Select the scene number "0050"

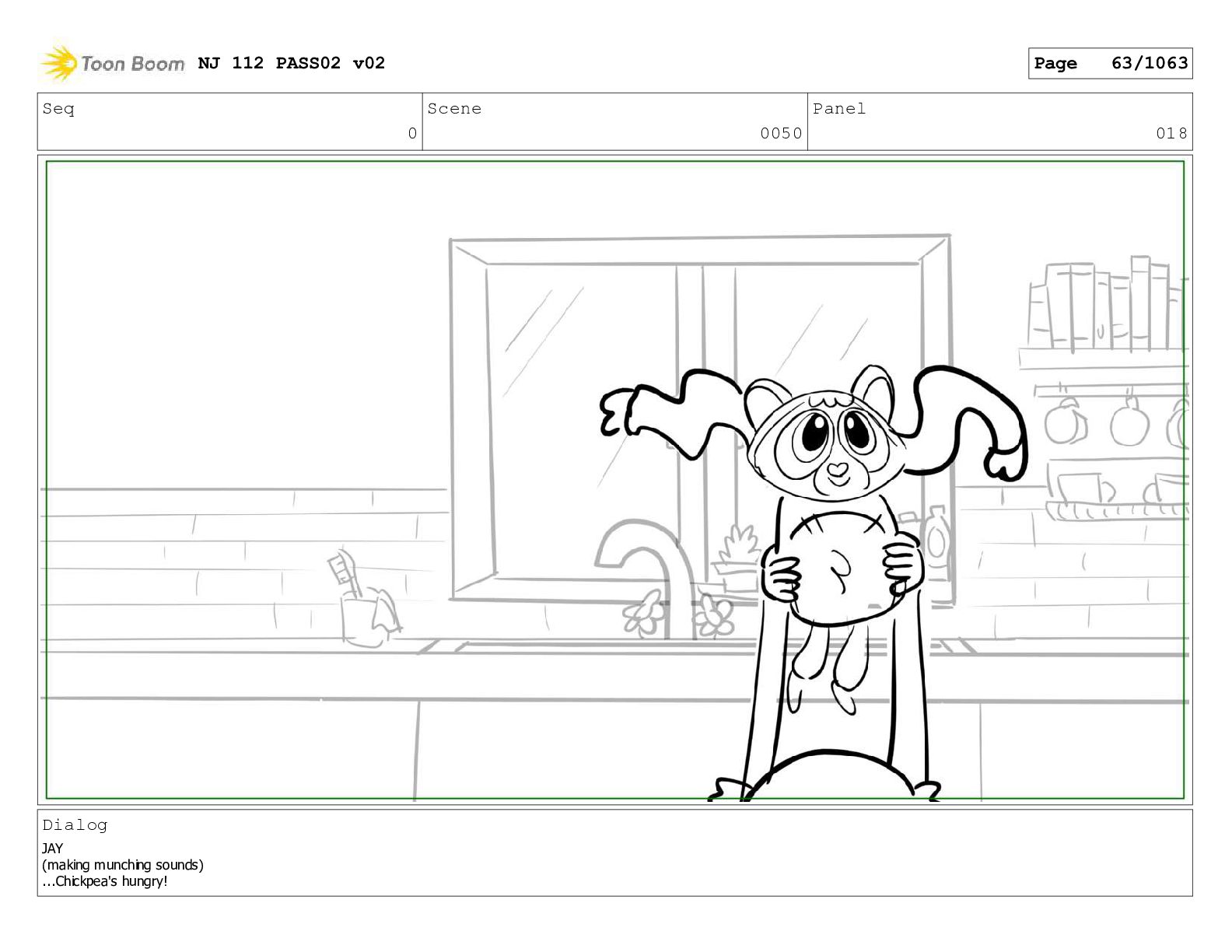tap(781, 133)
